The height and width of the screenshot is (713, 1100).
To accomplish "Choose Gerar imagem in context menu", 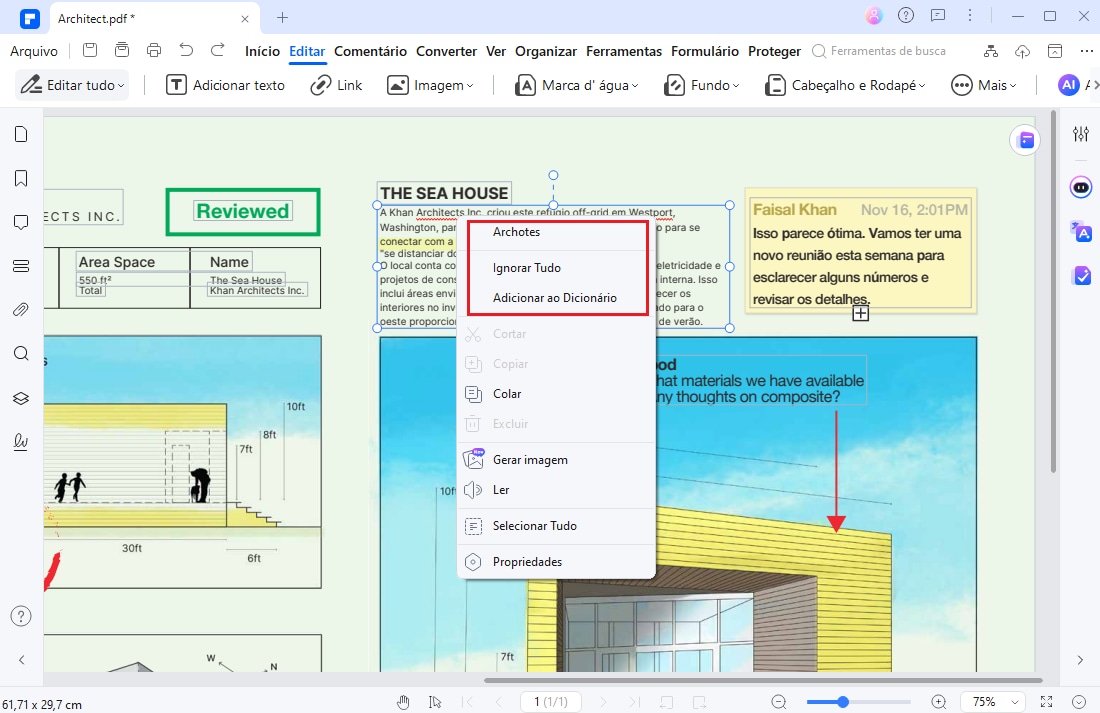I will [x=557, y=460].
